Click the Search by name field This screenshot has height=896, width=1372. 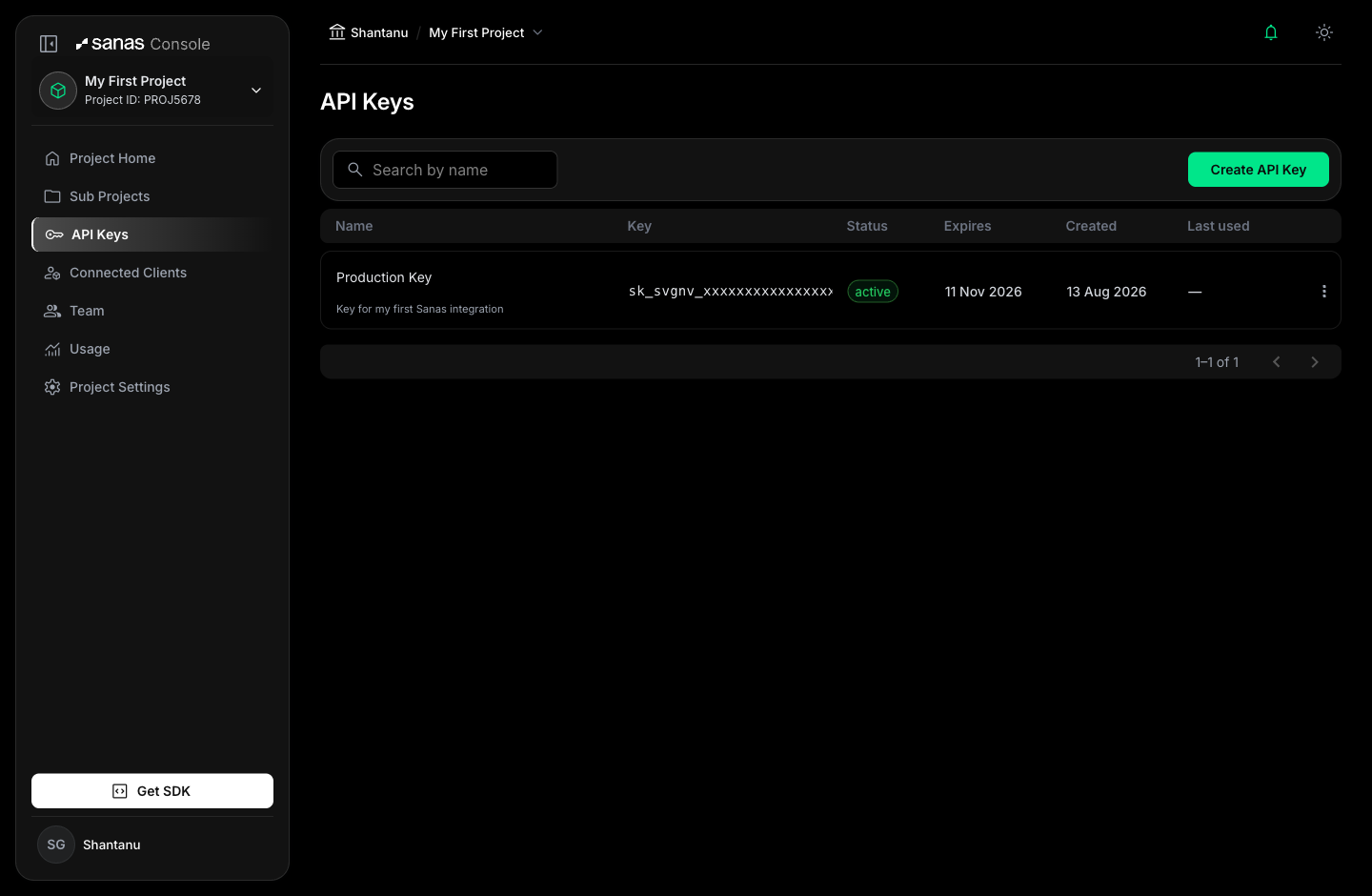(445, 170)
